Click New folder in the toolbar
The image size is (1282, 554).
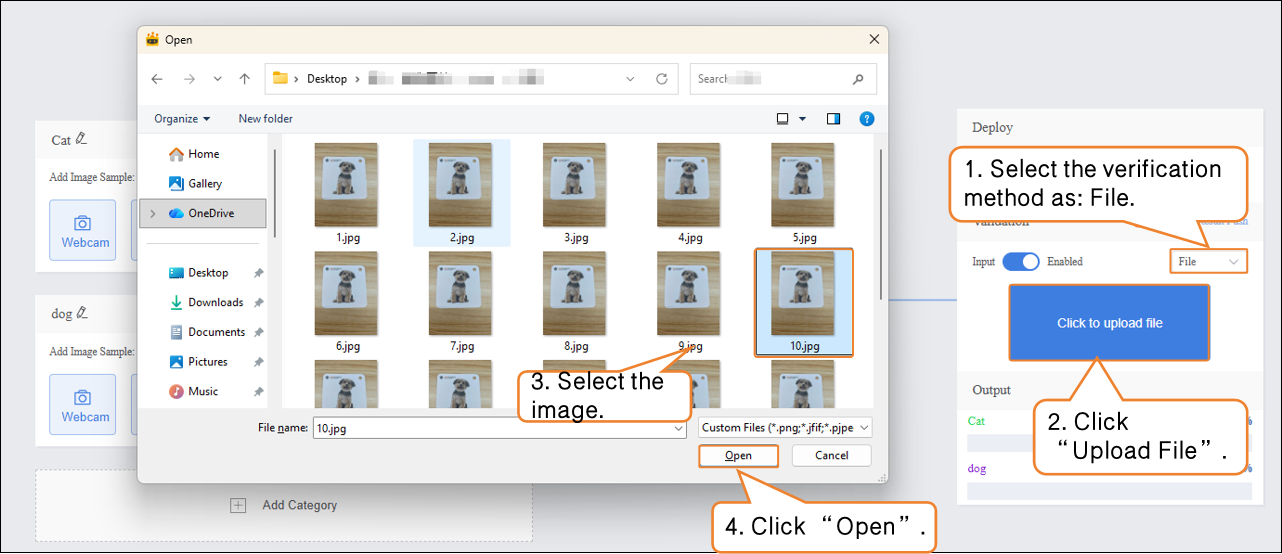(x=265, y=119)
